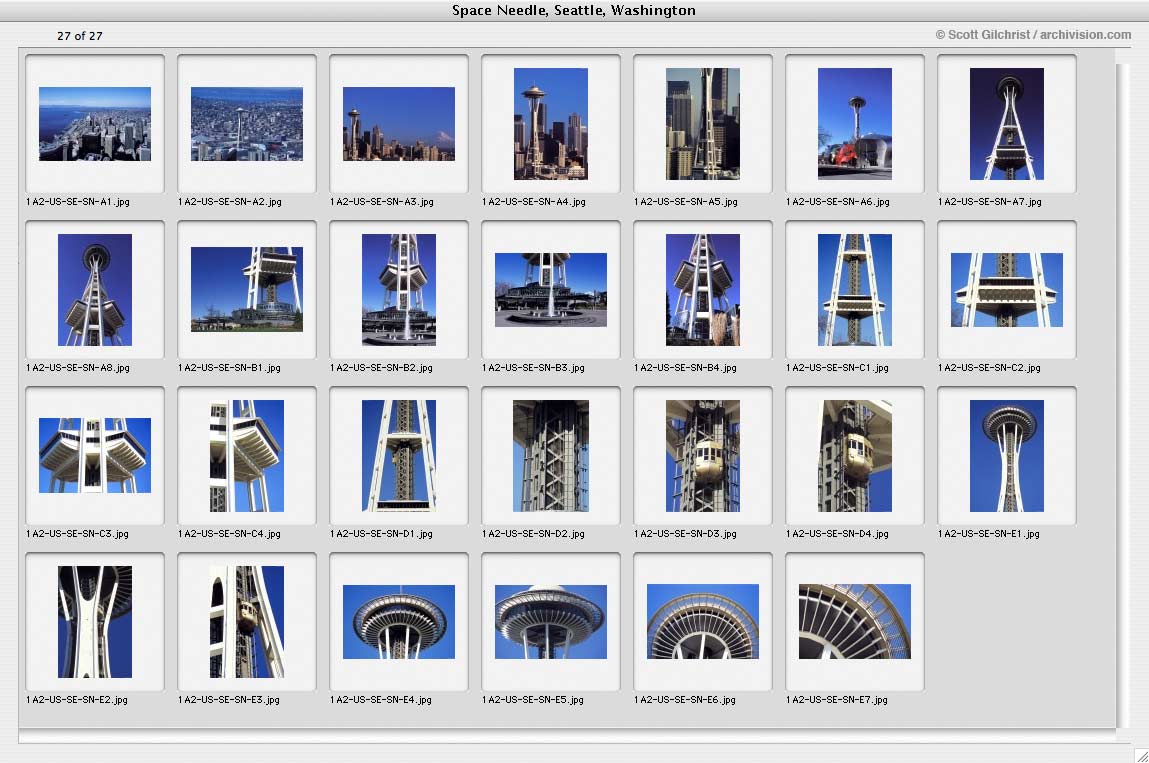This screenshot has width=1149, height=763.
Task: Click the filename text "1A2-US-SE-SN-B2.jpg"
Action: tap(381, 368)
